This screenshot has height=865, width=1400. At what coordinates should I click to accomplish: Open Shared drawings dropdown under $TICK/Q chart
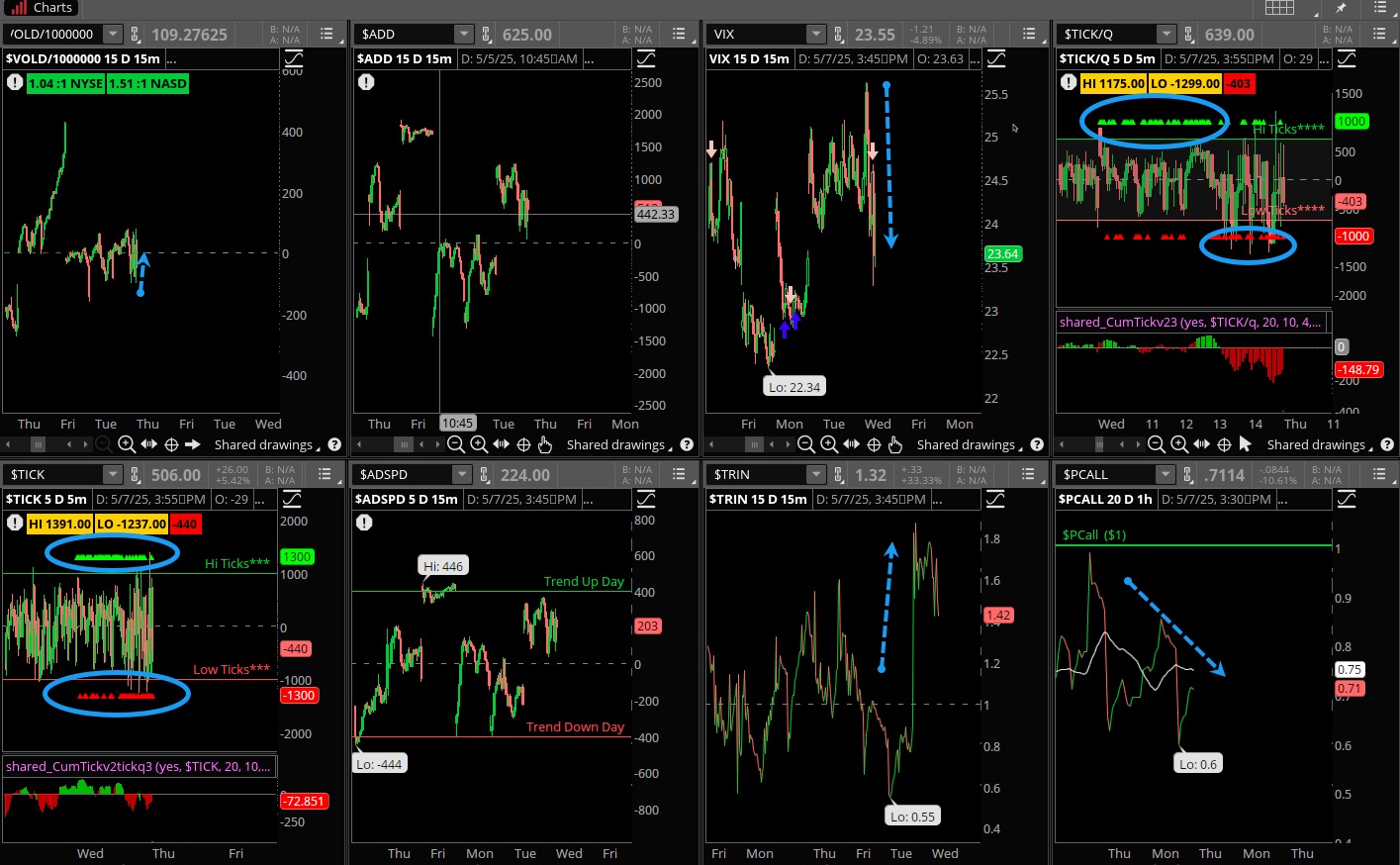click(1316, 444)
